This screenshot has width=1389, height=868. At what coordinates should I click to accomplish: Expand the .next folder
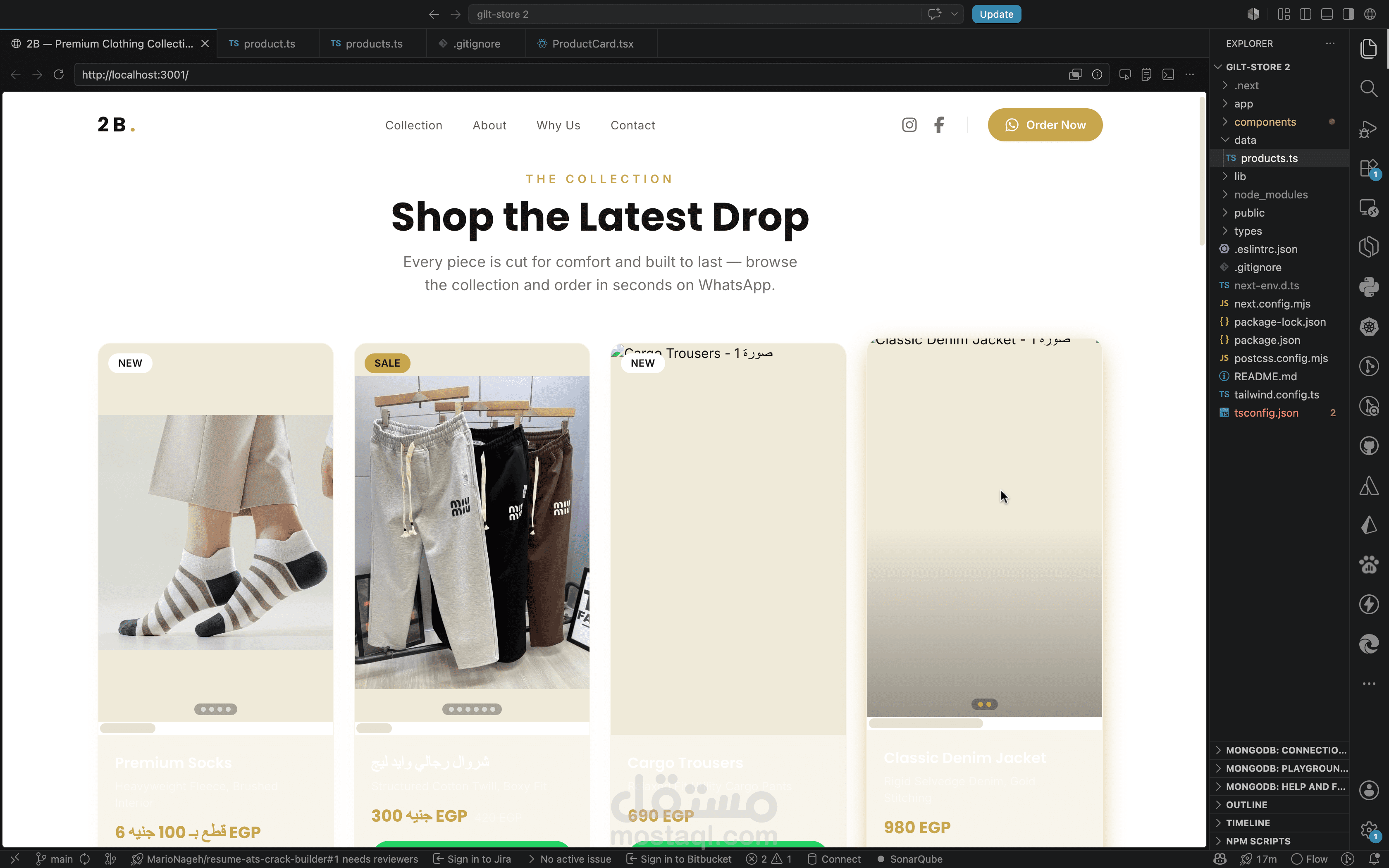[x=1279, y=86]
